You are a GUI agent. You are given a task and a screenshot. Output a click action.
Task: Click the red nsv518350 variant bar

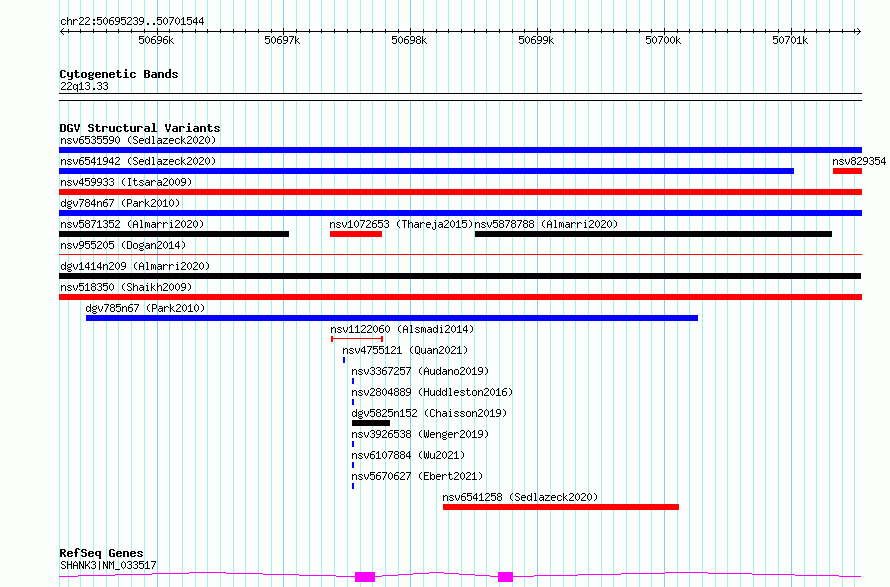[x=460, y=297]
